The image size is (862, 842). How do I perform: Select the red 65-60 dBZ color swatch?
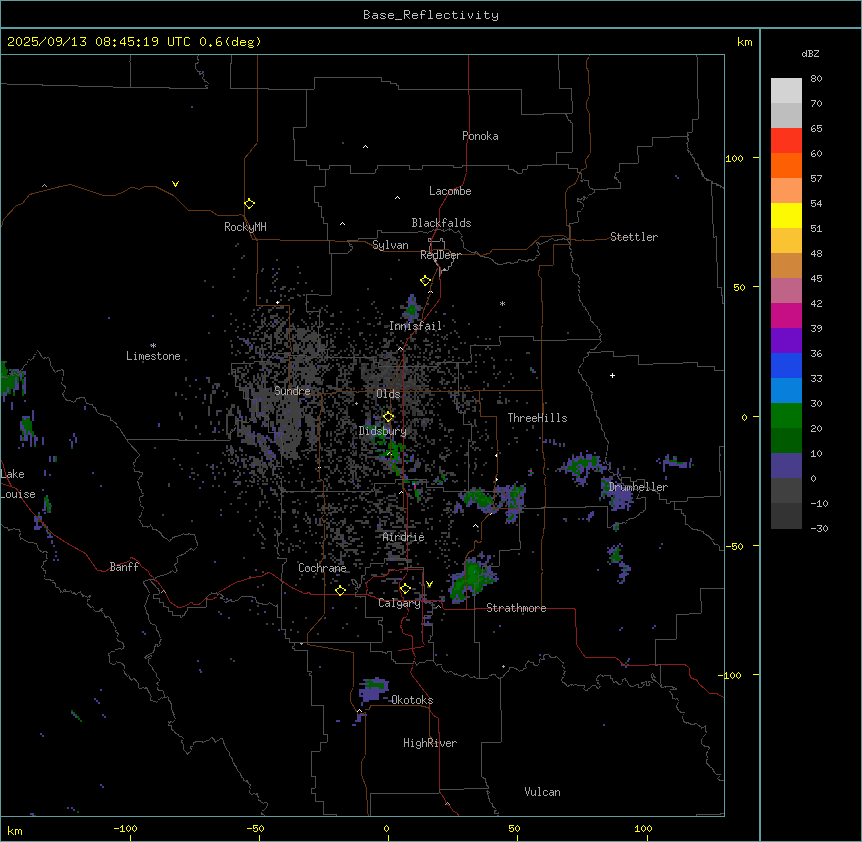(786, 141)
